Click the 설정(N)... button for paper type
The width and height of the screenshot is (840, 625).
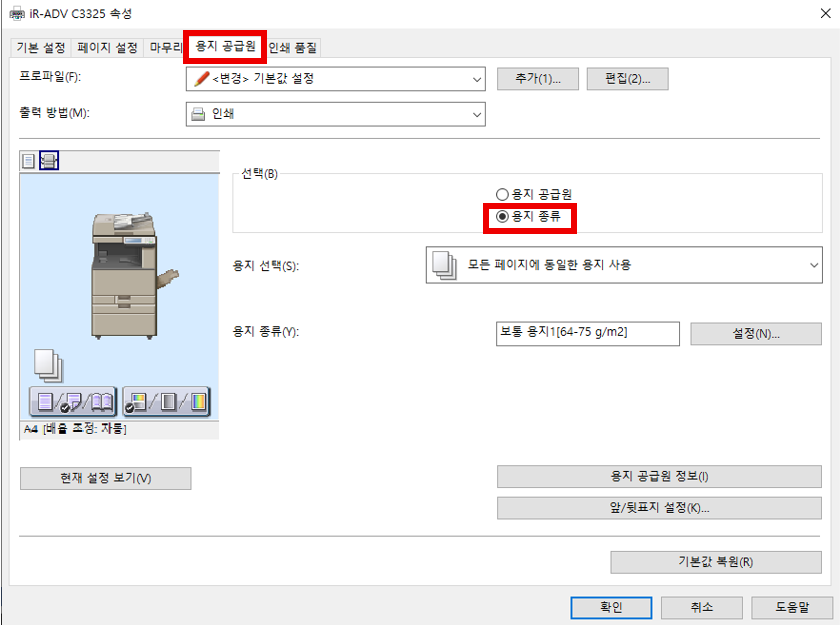click(x=755, y=333)
